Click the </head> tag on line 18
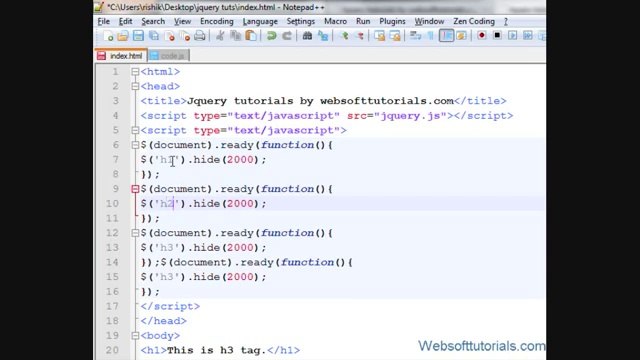 coord(164,321)
